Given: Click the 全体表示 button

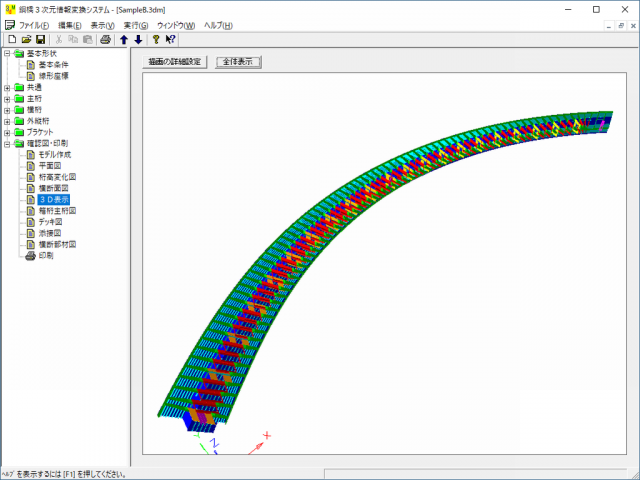Looking at the screenshot, I should click(238, 61).
